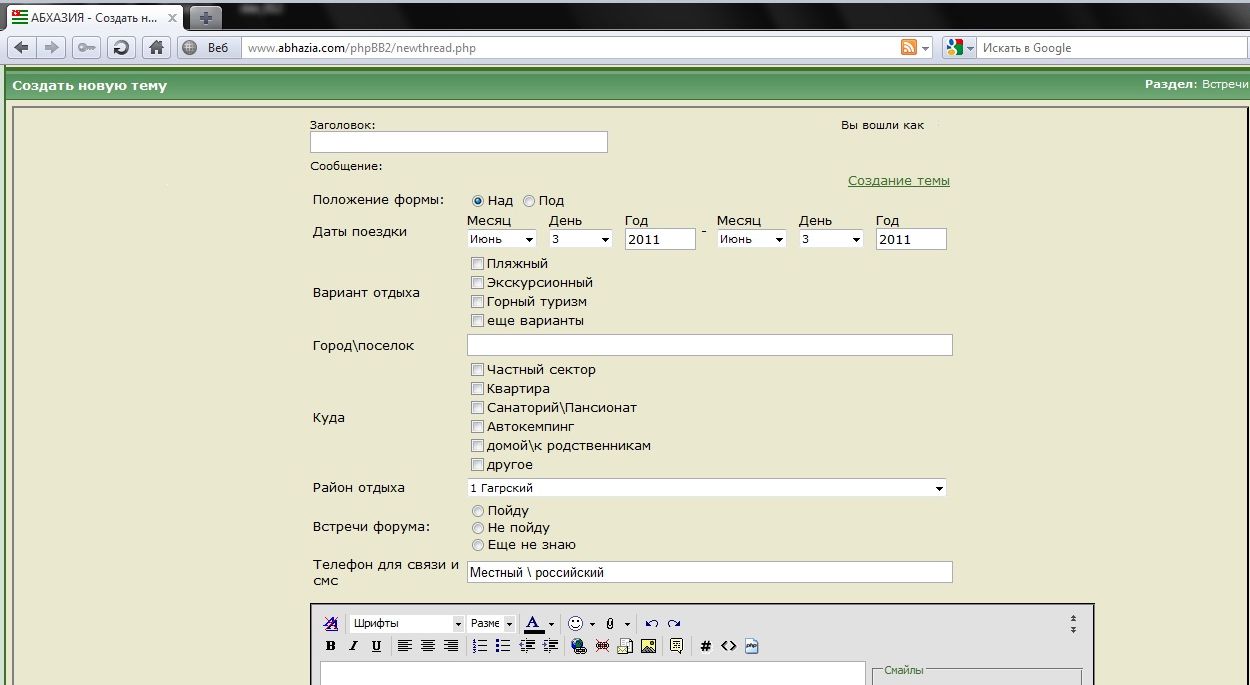Toggle underline text formatting
Viewport: 1250px width, 685px height.
(x=376, y=646)
